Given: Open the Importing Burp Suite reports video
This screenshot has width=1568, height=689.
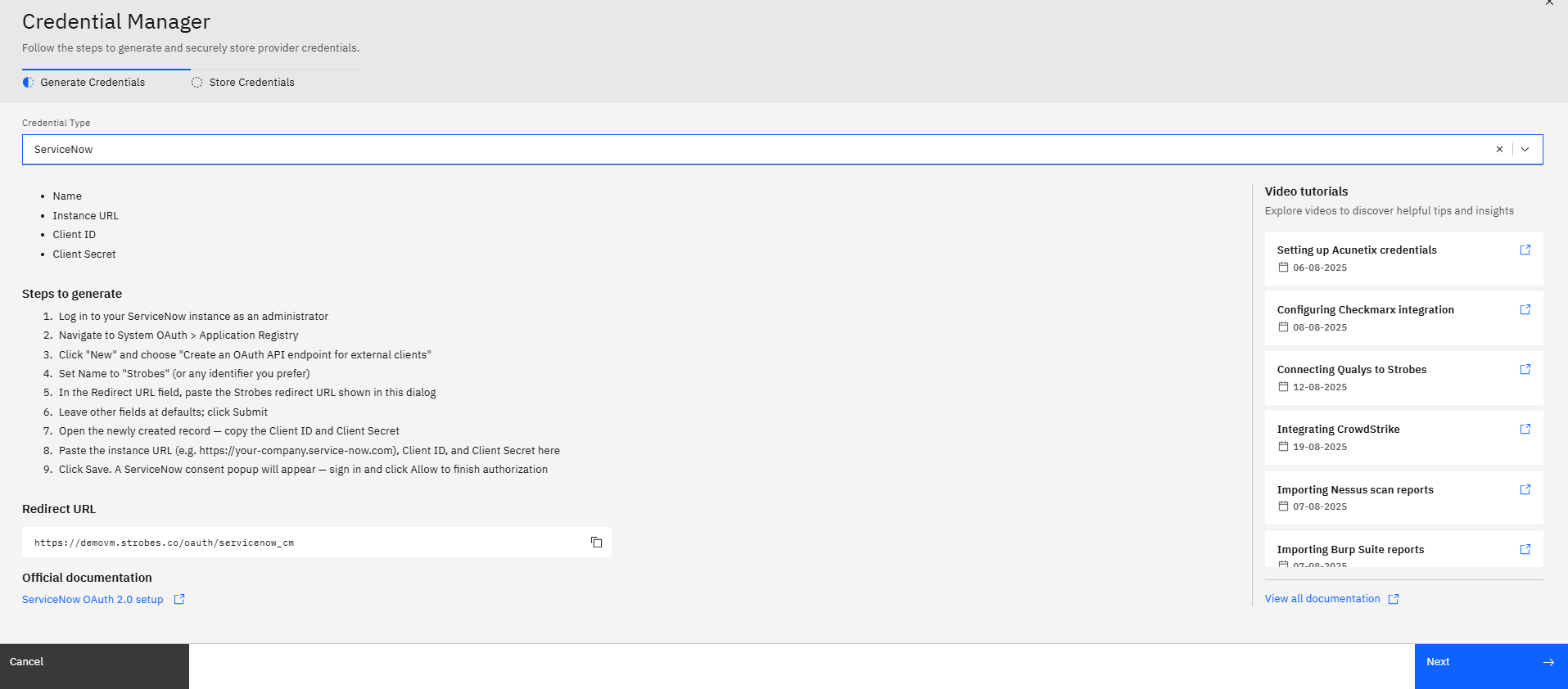Looking at the screenshot, I should pyautogui.click(x=1403, y=549).
